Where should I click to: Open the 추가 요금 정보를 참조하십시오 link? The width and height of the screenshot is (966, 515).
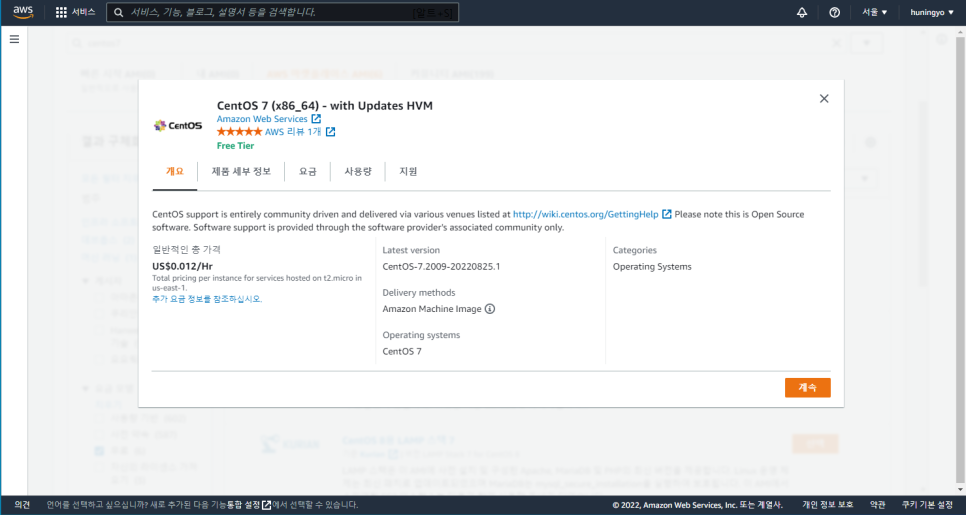click(207, 299)
